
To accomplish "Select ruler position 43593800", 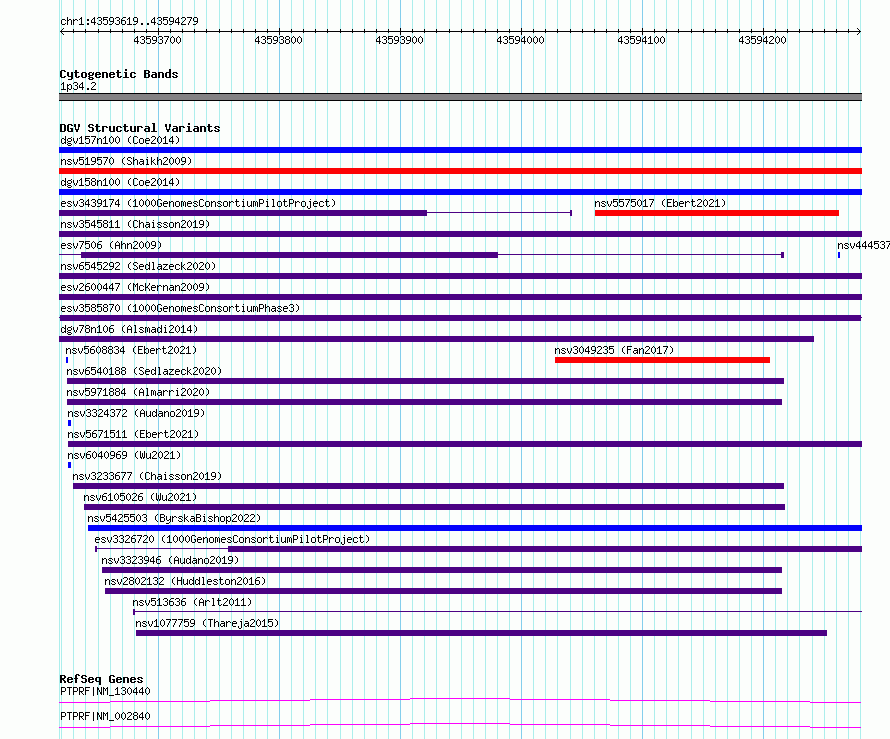I will (278, 40).
